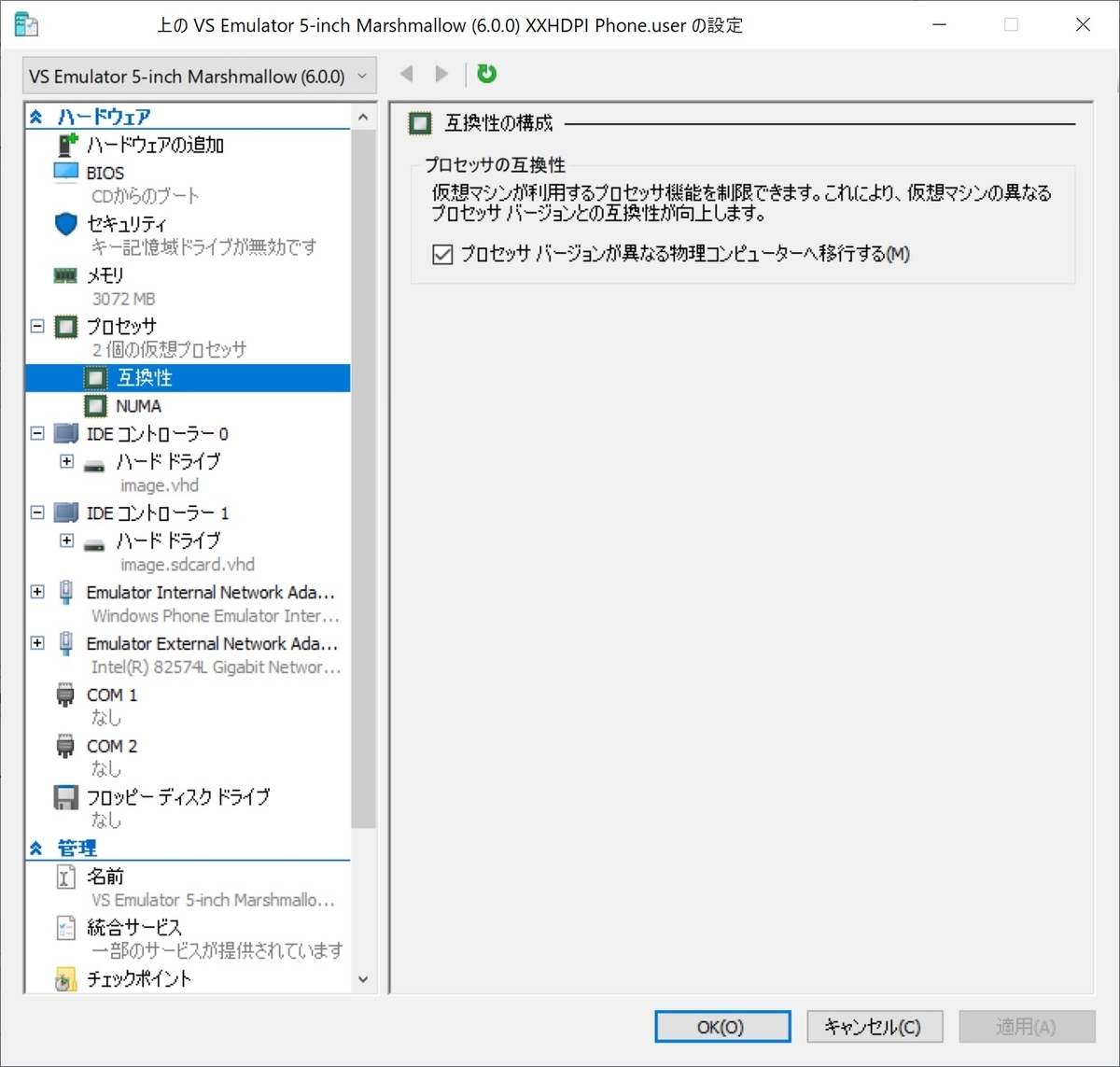Expand hard drive node for image.vhd
The width and height of the screenshot is (1120, 1067).
67,461
